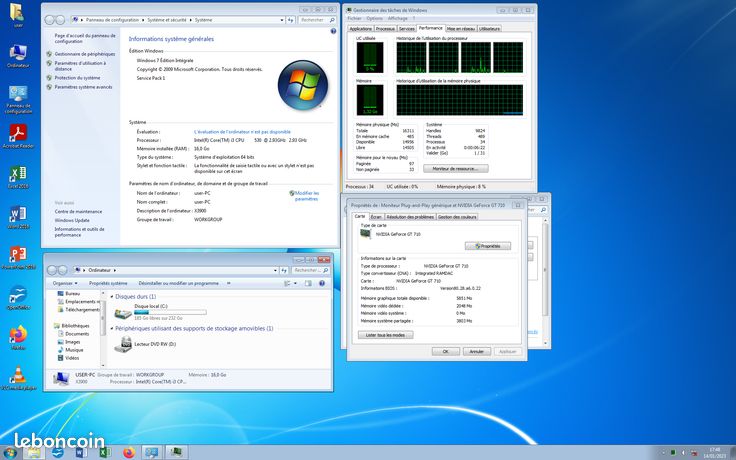Launch Word 2016 desktop shortcut
This screenshot has height=460, width=736.
pos(18,217)
